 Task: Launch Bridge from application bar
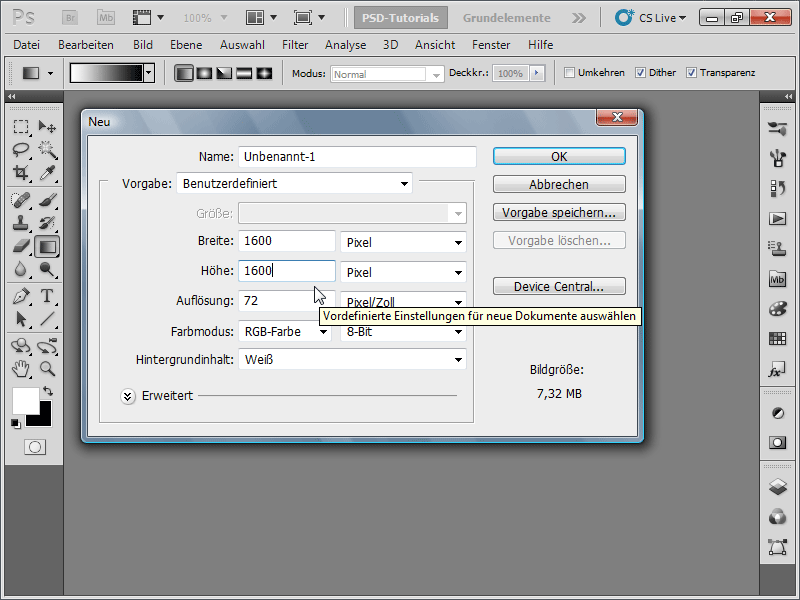(x=70, y=18)
